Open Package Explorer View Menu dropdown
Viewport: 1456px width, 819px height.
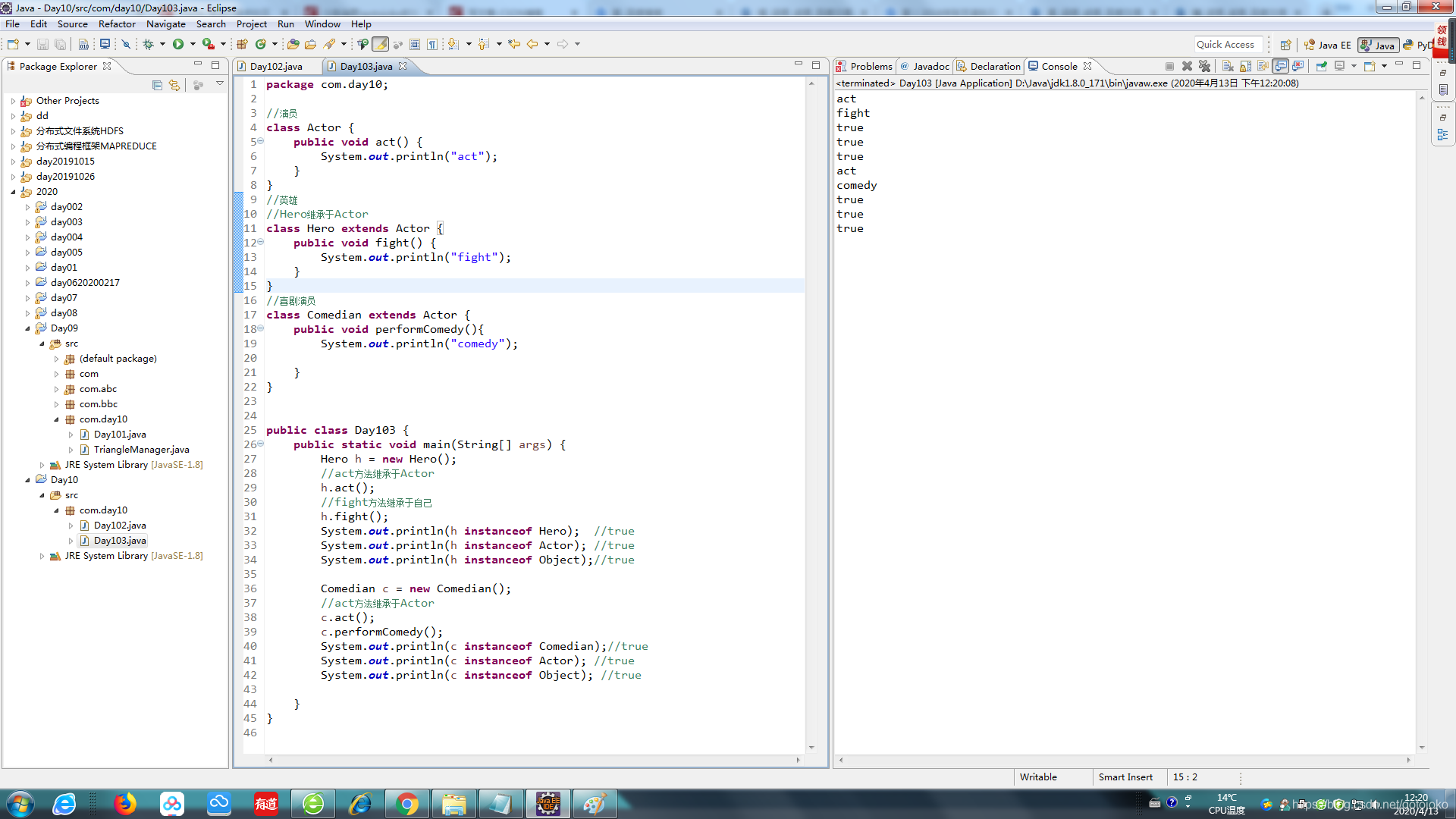click(220, 83)
